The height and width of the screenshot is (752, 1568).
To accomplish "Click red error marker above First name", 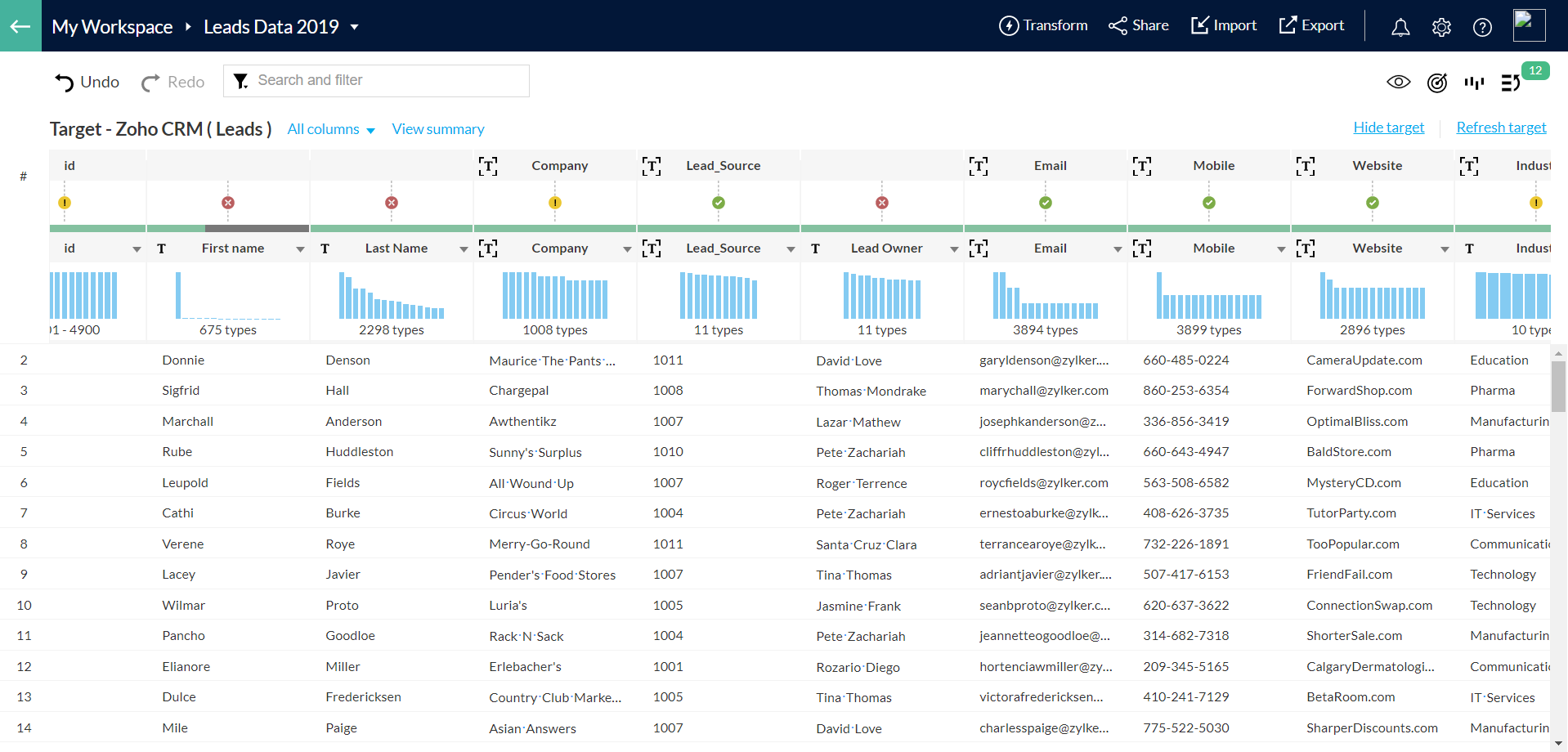I will click(x=228, y=203).
